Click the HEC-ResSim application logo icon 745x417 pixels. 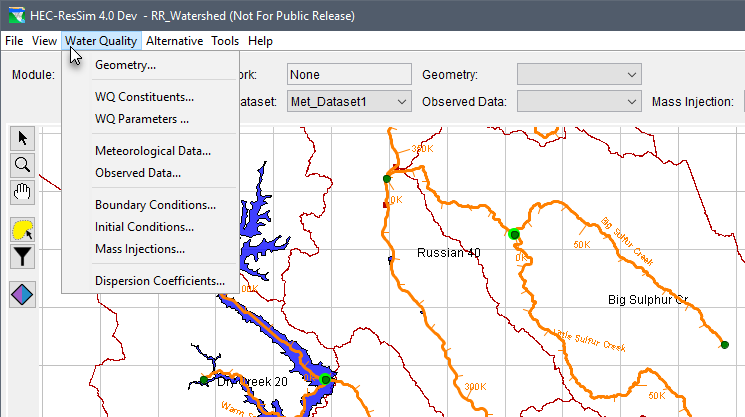click(17, 15)
